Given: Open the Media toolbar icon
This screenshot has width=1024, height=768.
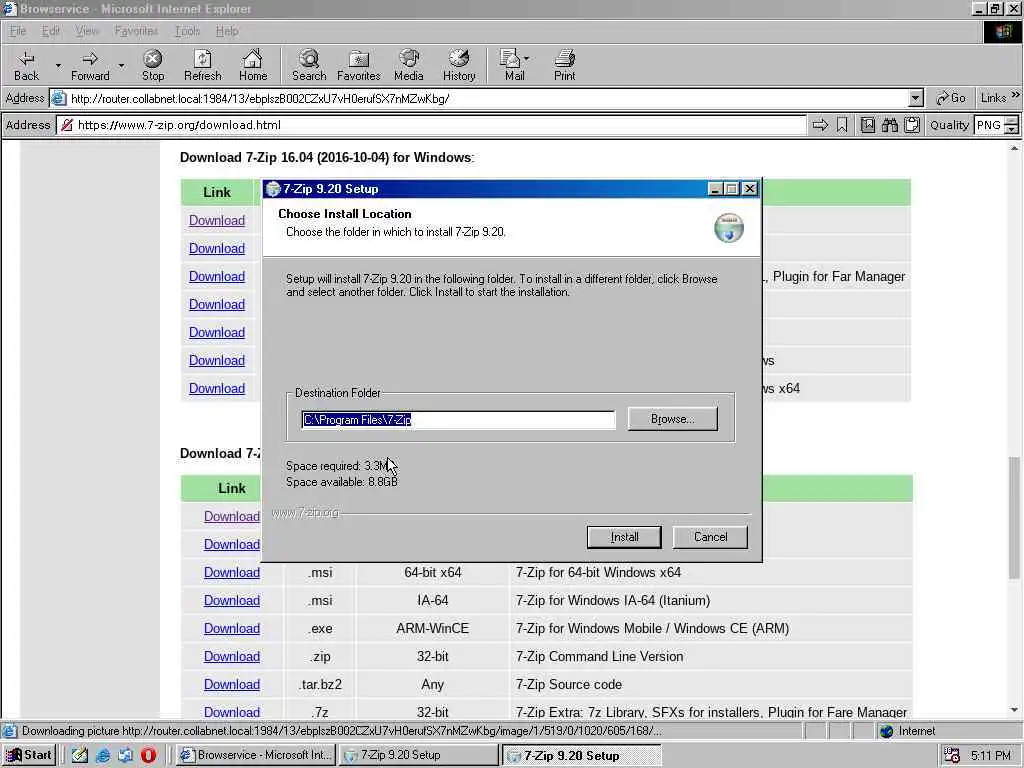Looking at the screenshot, I should 409,65.
